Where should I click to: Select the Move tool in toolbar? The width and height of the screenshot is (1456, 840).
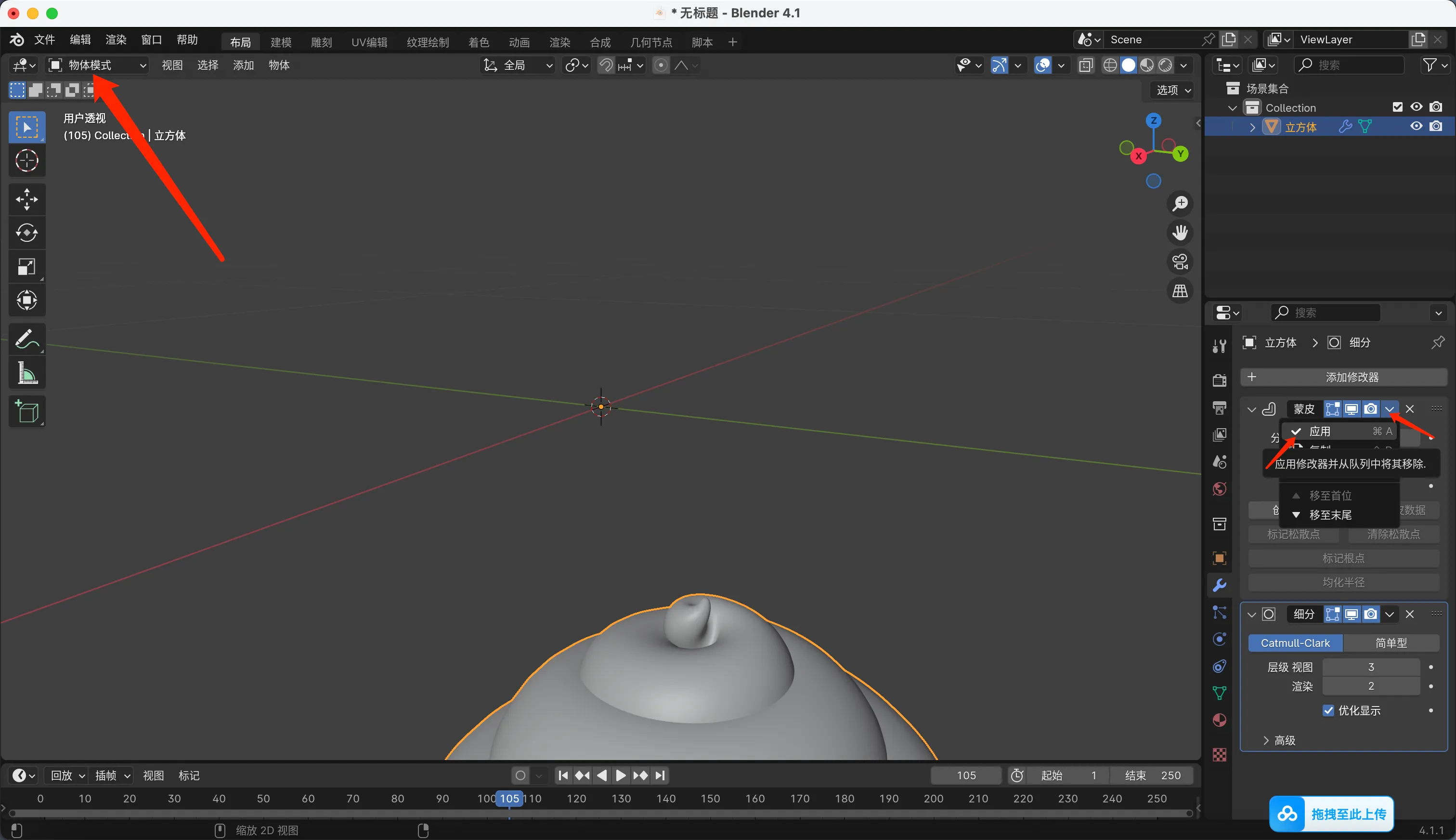click(26, 199)
